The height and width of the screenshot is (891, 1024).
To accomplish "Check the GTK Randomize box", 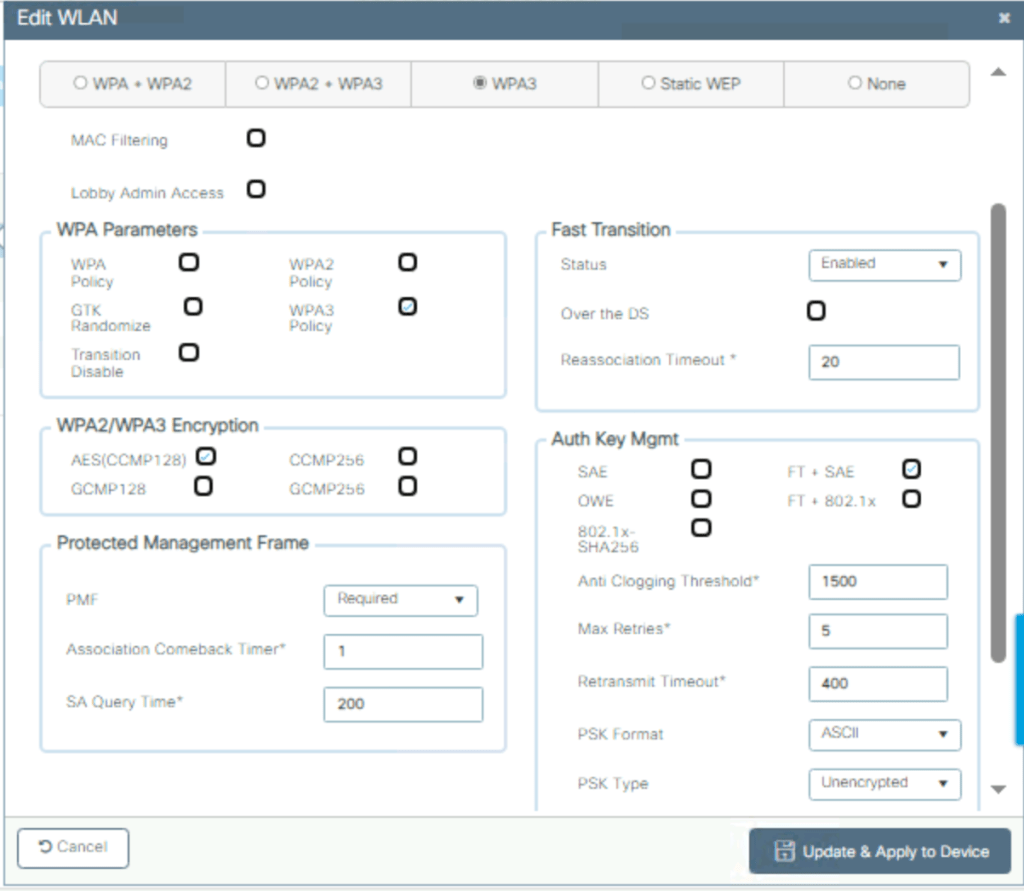I will 194,306.
